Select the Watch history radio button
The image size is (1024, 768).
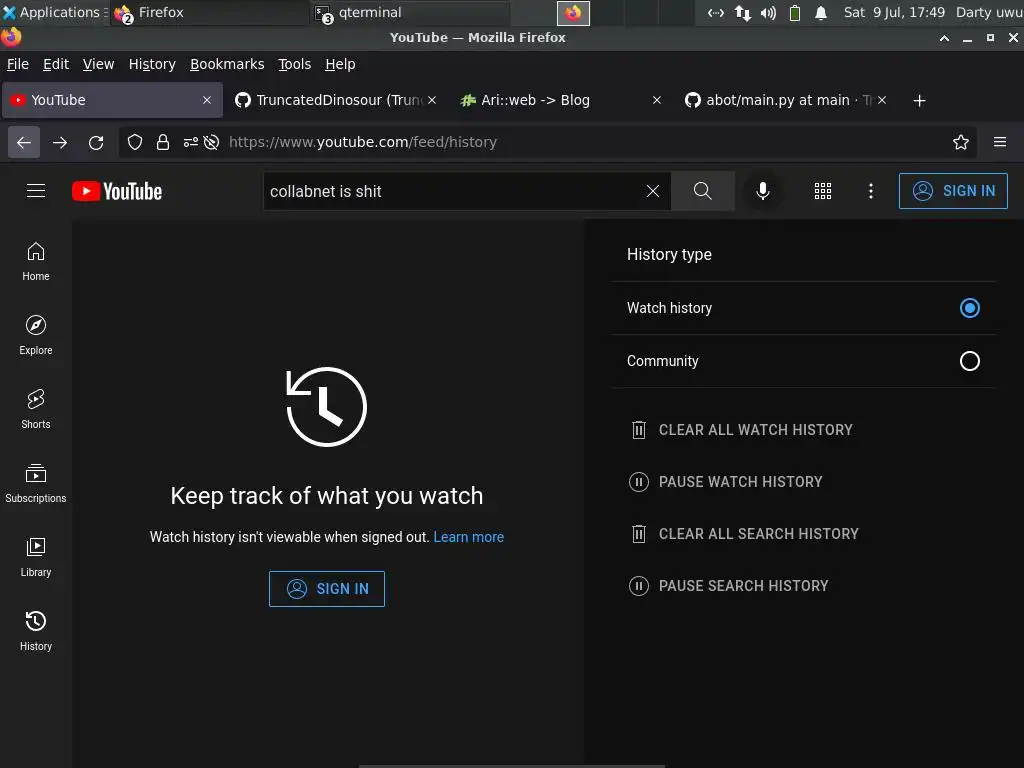tap(970, 308)
